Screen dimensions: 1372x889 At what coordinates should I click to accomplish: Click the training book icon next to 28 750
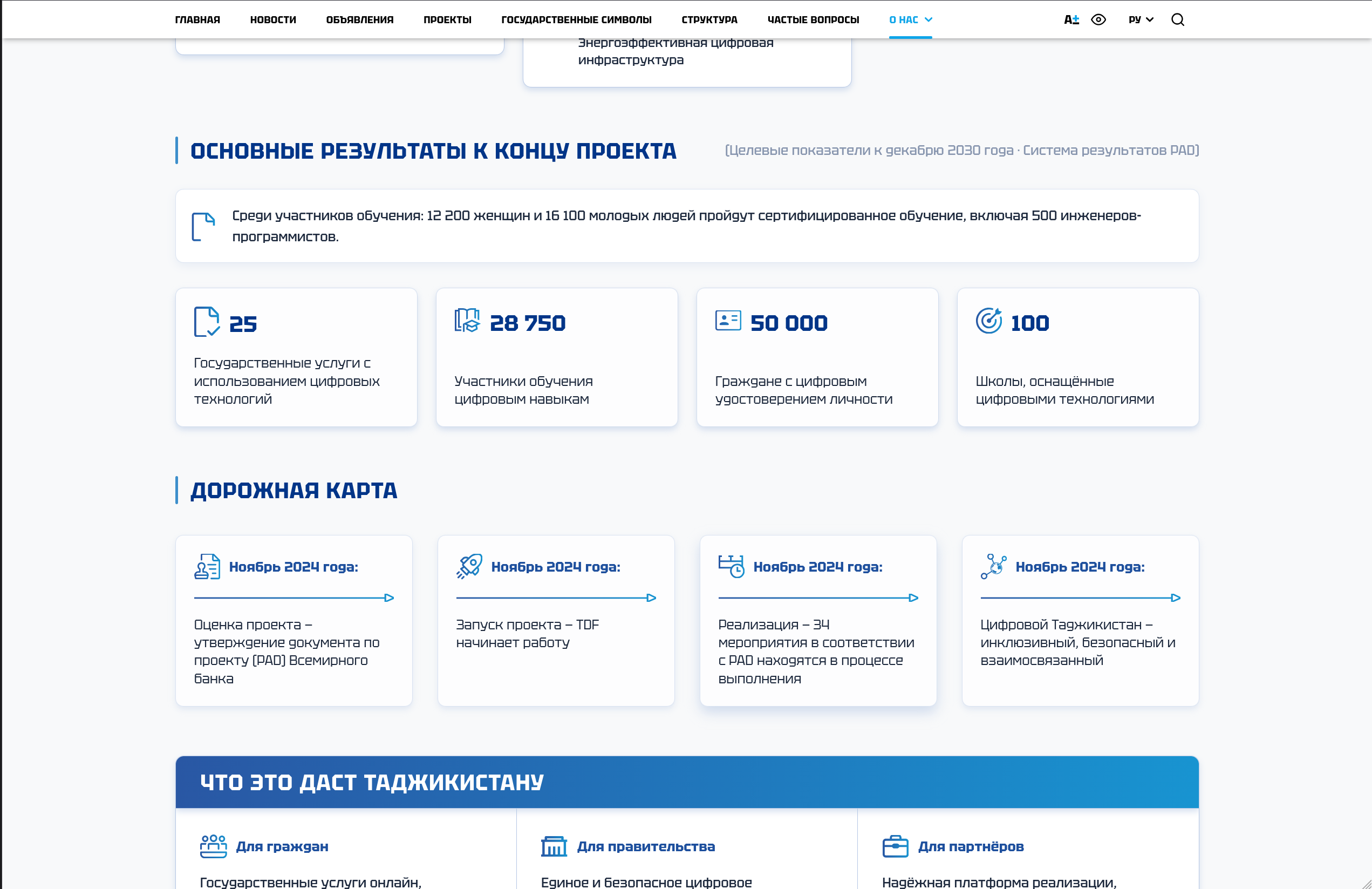467,321
